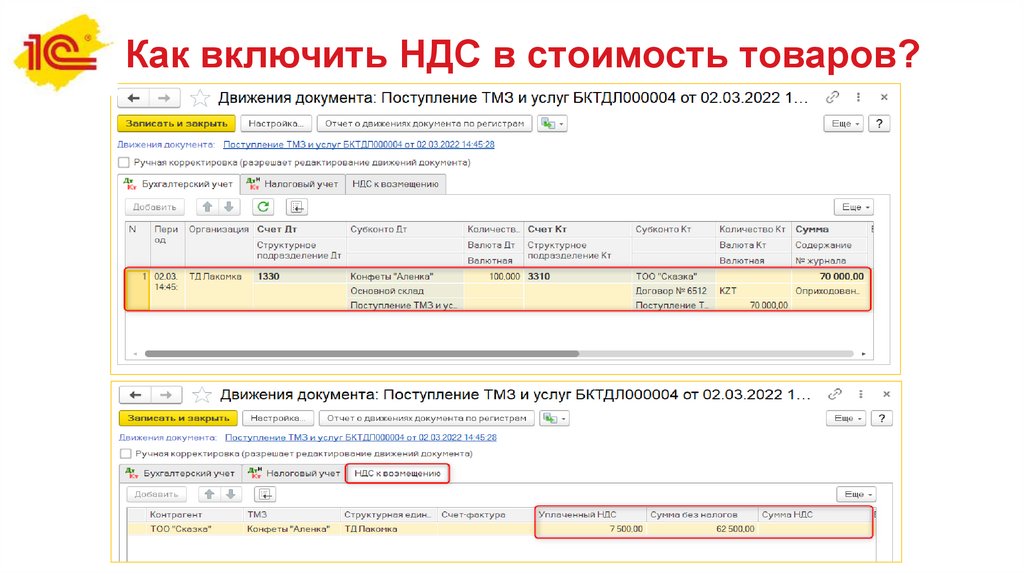Expand 'Еще' menu above upper table
The width and height of the screenshot is (1024, 574).
[854, 207]
